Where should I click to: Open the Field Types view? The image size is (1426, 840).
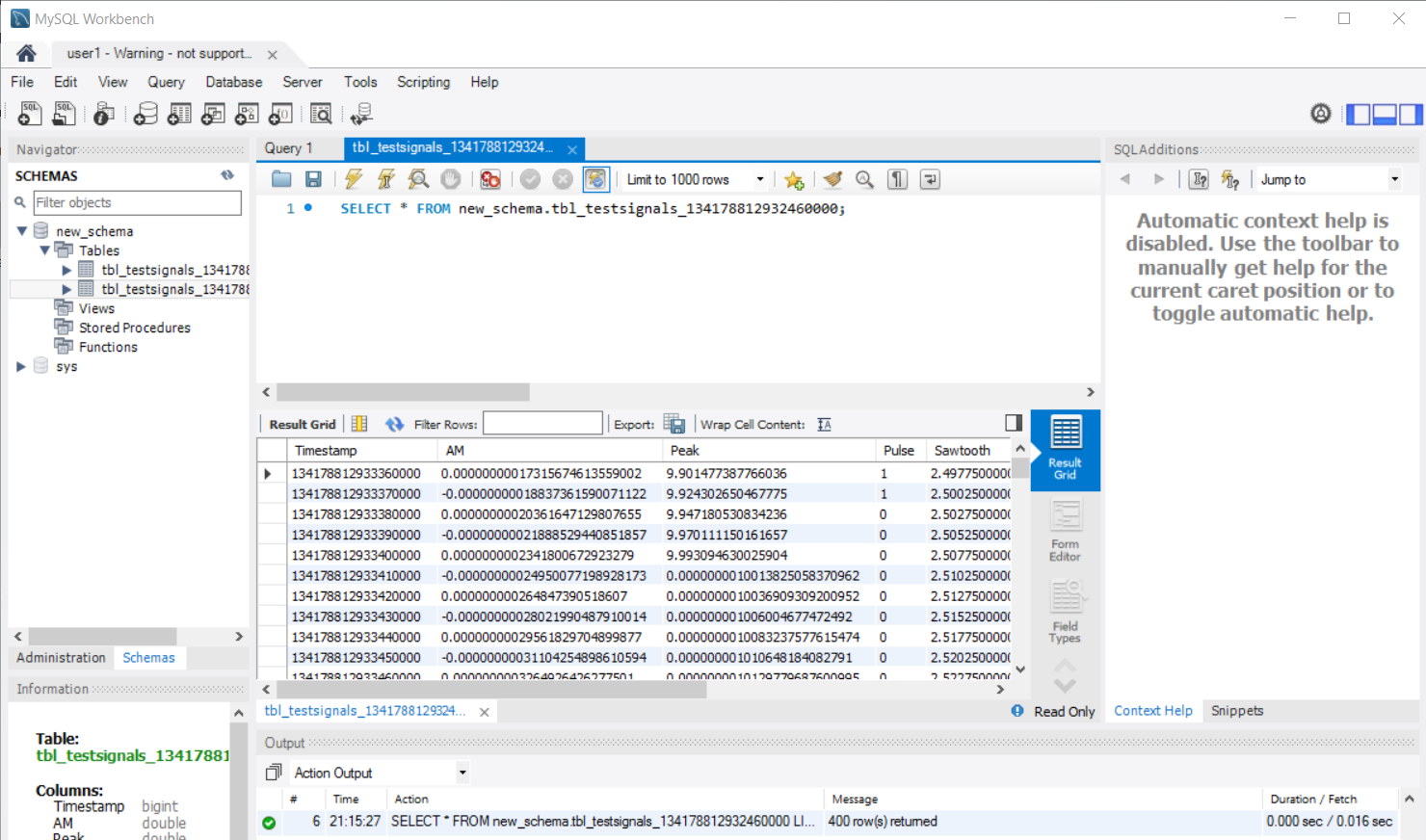coord(1065,613)
